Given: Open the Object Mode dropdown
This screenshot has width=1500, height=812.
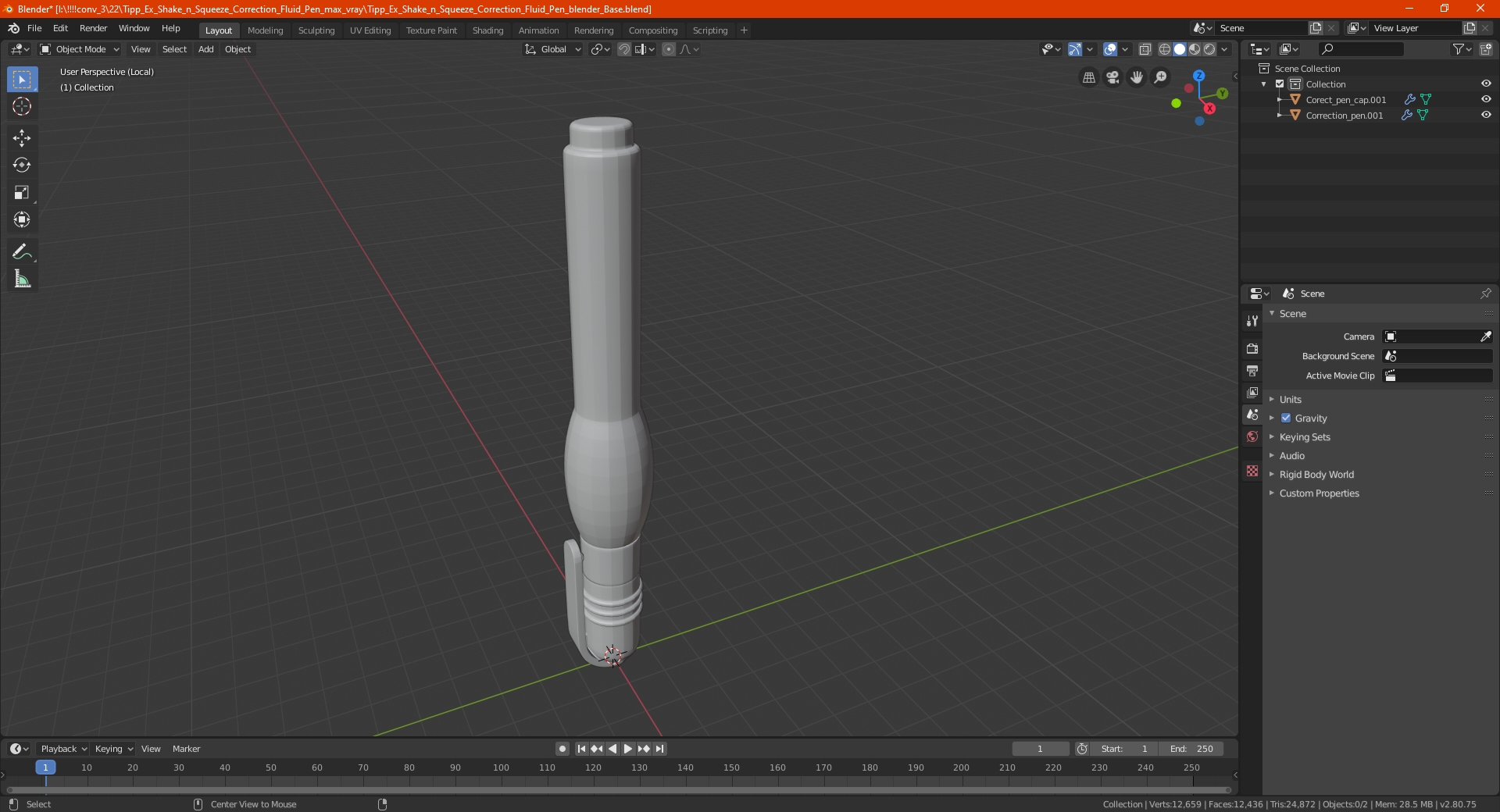Looking at the screenshot, I should click(x=80, y=49).
